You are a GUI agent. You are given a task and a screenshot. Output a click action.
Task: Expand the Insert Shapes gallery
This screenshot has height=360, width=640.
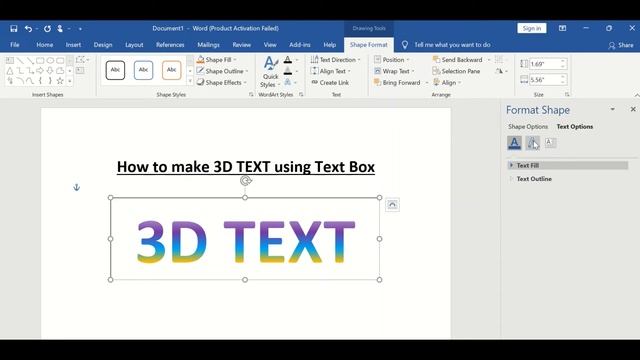coord(70,81)
